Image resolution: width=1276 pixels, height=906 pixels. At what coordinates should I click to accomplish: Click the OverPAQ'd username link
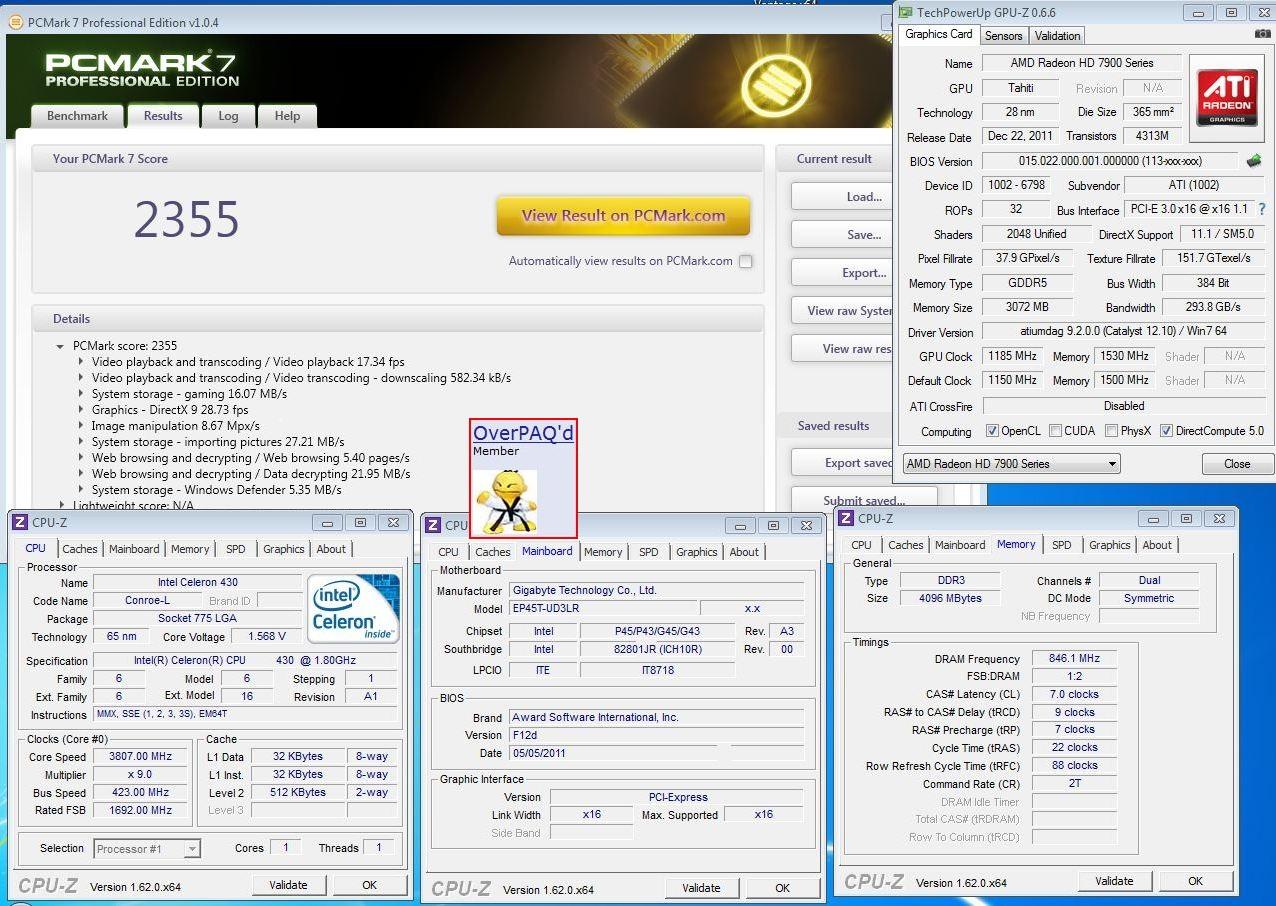[x=523, y=433]
